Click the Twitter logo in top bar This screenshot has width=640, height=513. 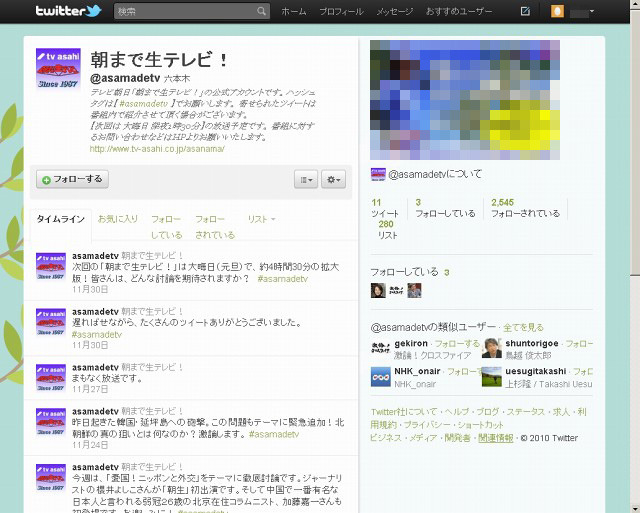[68, 11]
